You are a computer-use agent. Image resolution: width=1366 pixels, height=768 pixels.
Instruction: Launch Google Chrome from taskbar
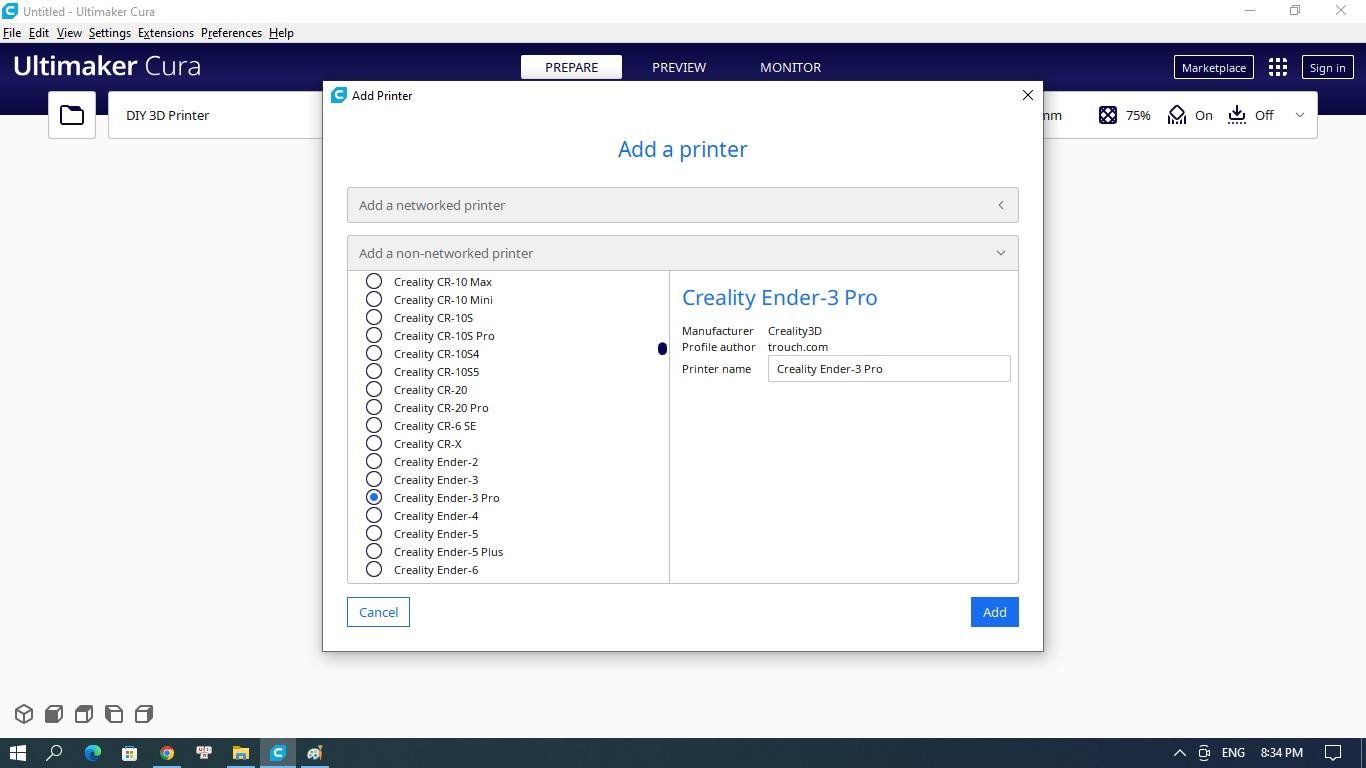click(x=167, y=753)
